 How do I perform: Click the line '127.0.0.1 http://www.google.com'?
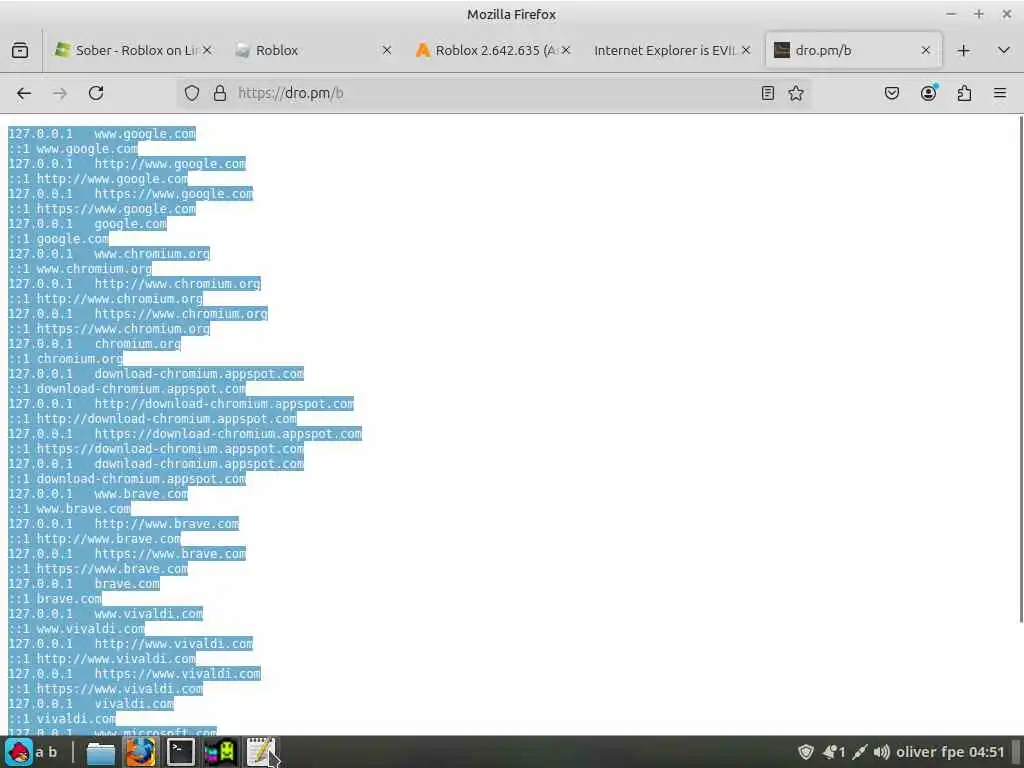click(127, 164)
